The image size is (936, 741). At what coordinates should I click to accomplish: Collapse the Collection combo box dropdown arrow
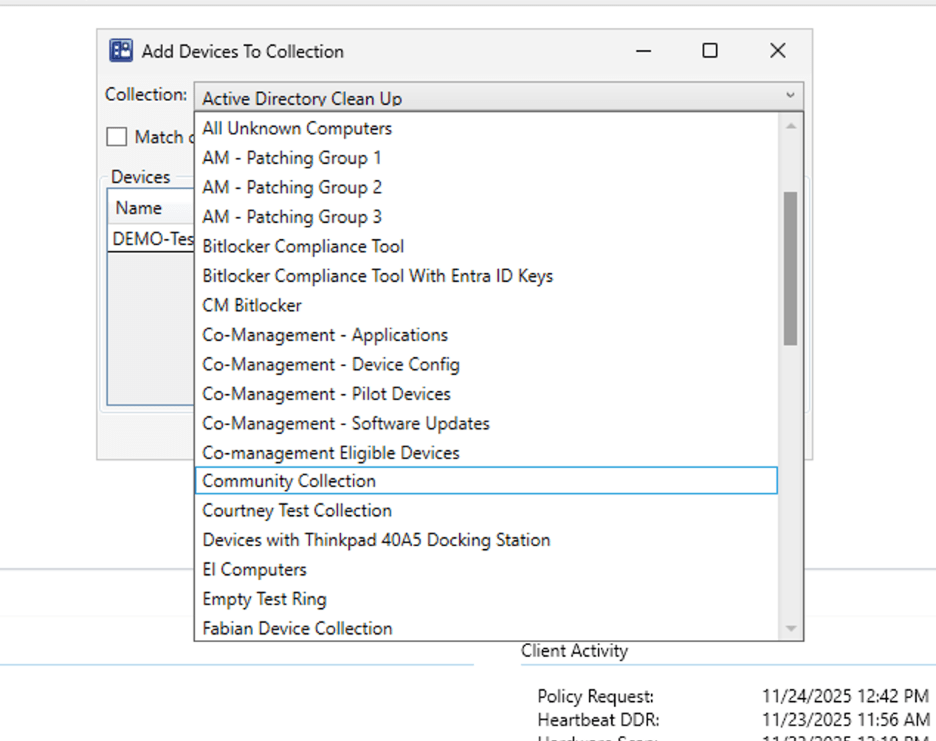[790, 96]
